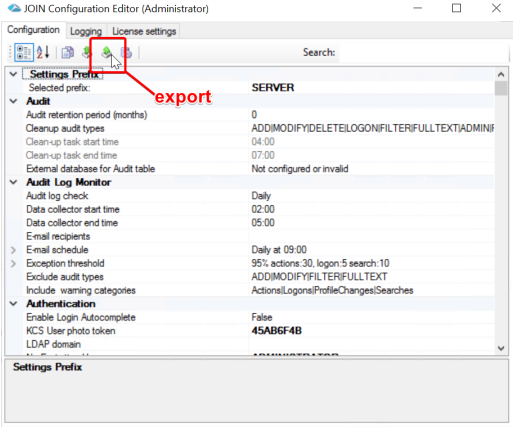Collapse the Audit section

click(x=13, y=101)
